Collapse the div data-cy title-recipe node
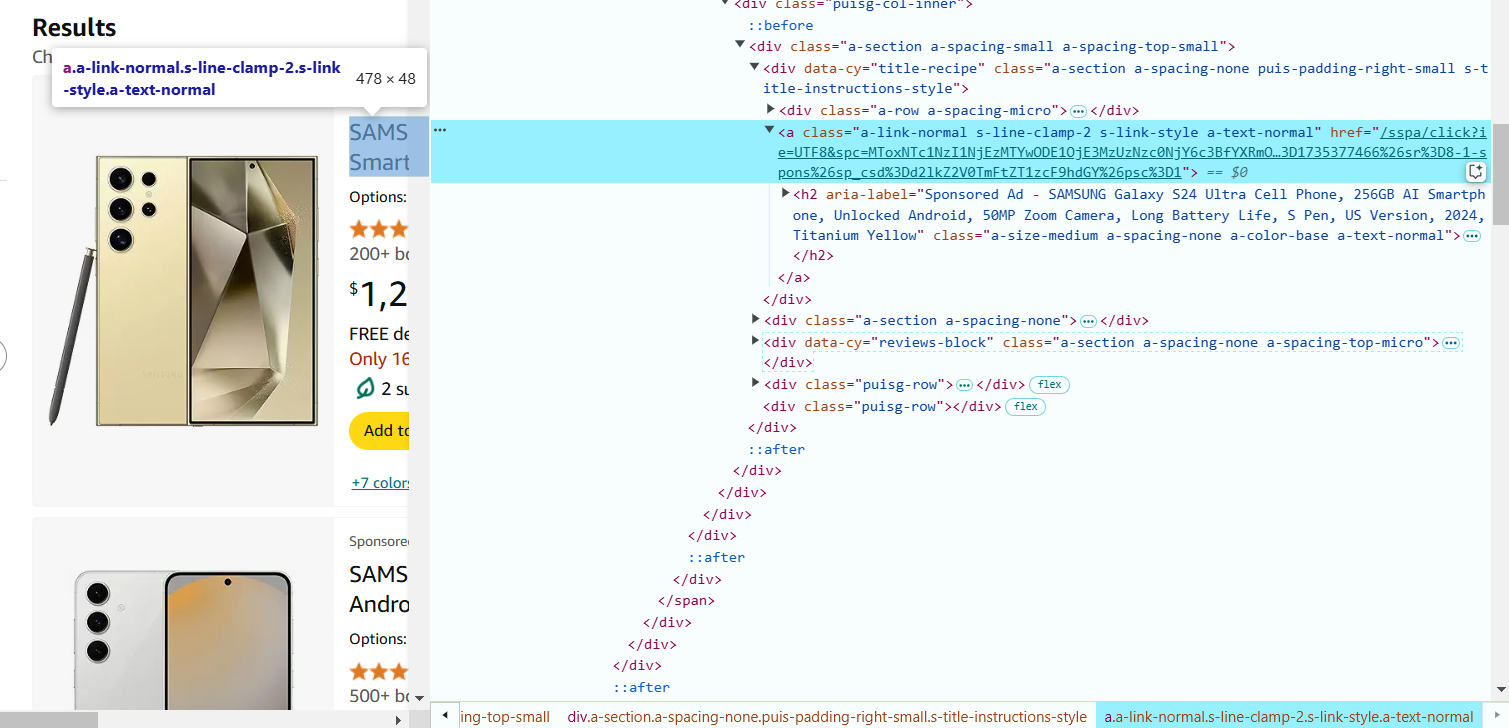Image resolution: width=1509 pixels, height=728 pixels. point(755,67)
